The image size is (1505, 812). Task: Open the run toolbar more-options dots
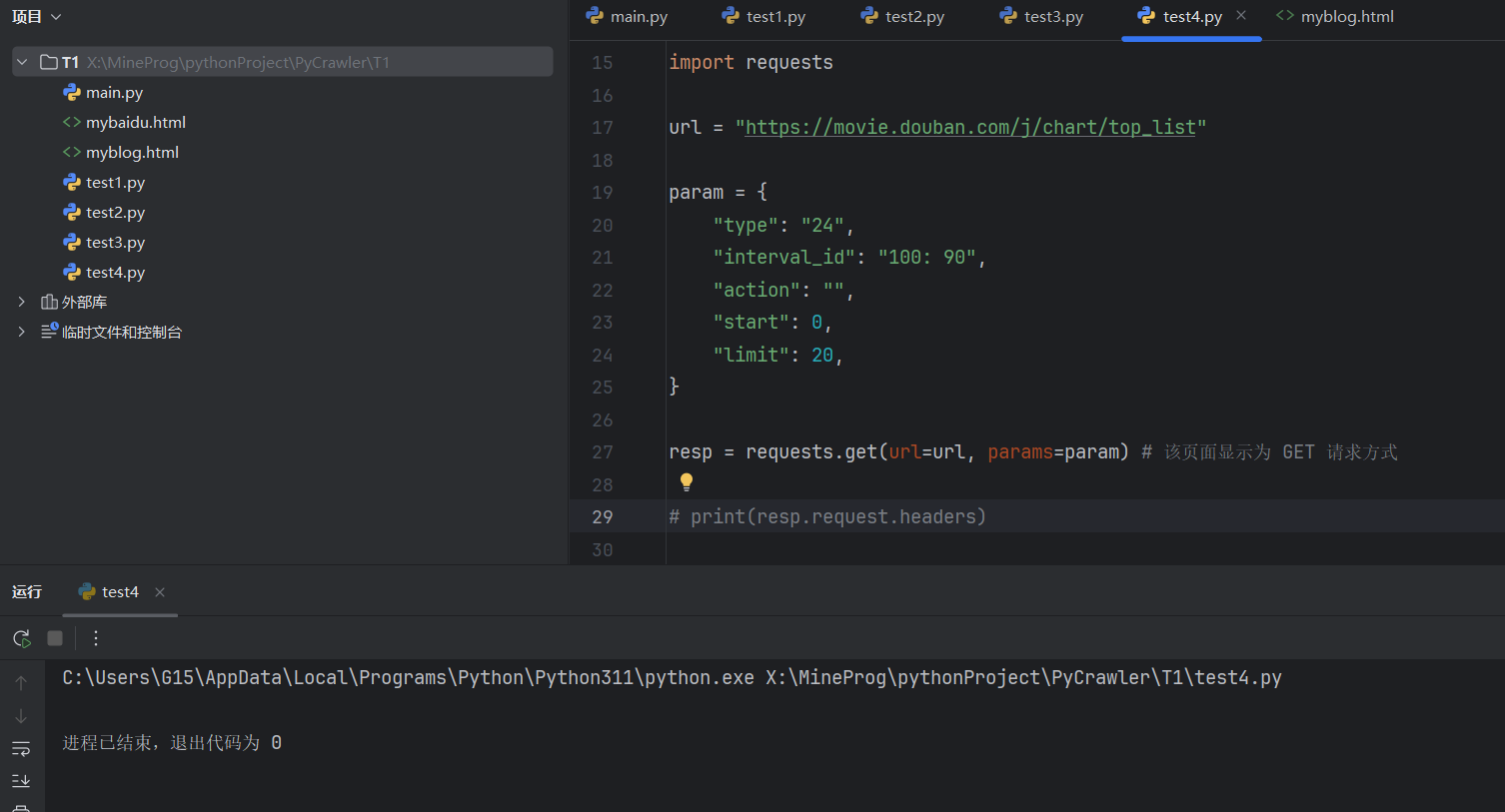(96, 638)
